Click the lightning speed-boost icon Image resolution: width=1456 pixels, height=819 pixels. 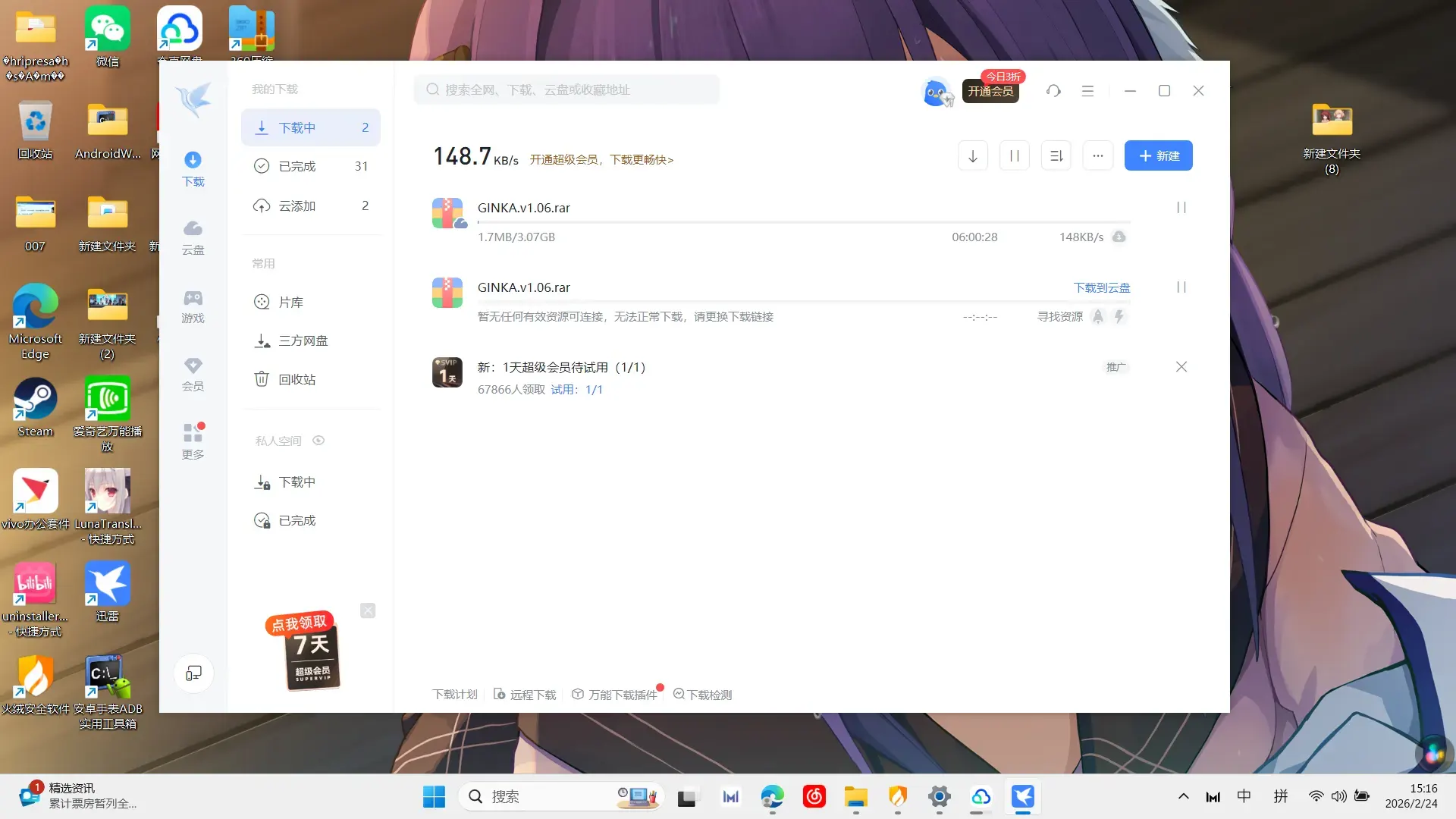point(1119,316)
